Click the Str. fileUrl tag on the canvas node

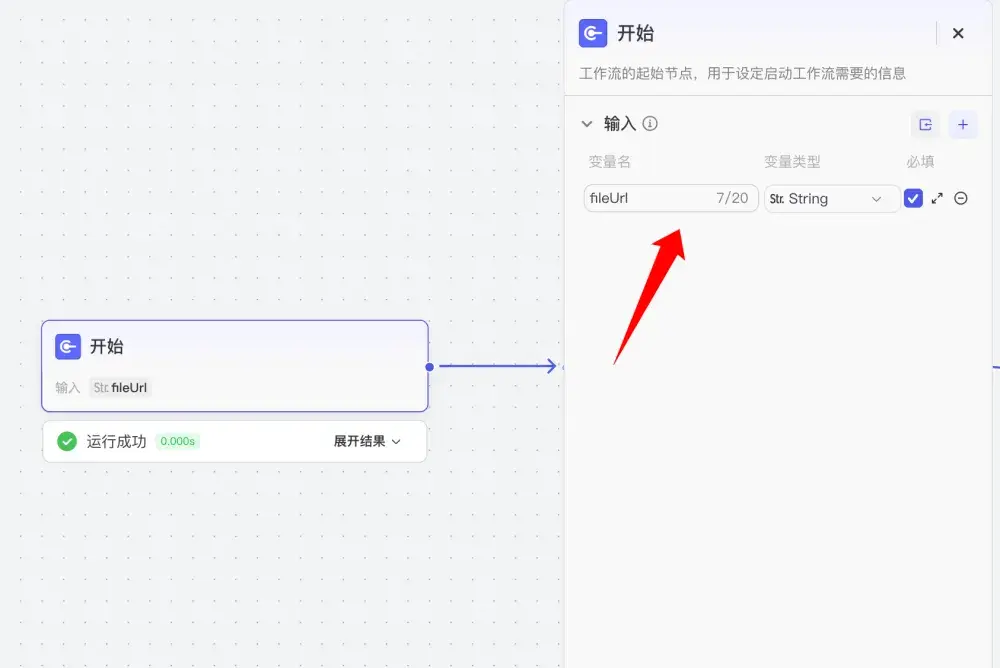tap(120, 388)
